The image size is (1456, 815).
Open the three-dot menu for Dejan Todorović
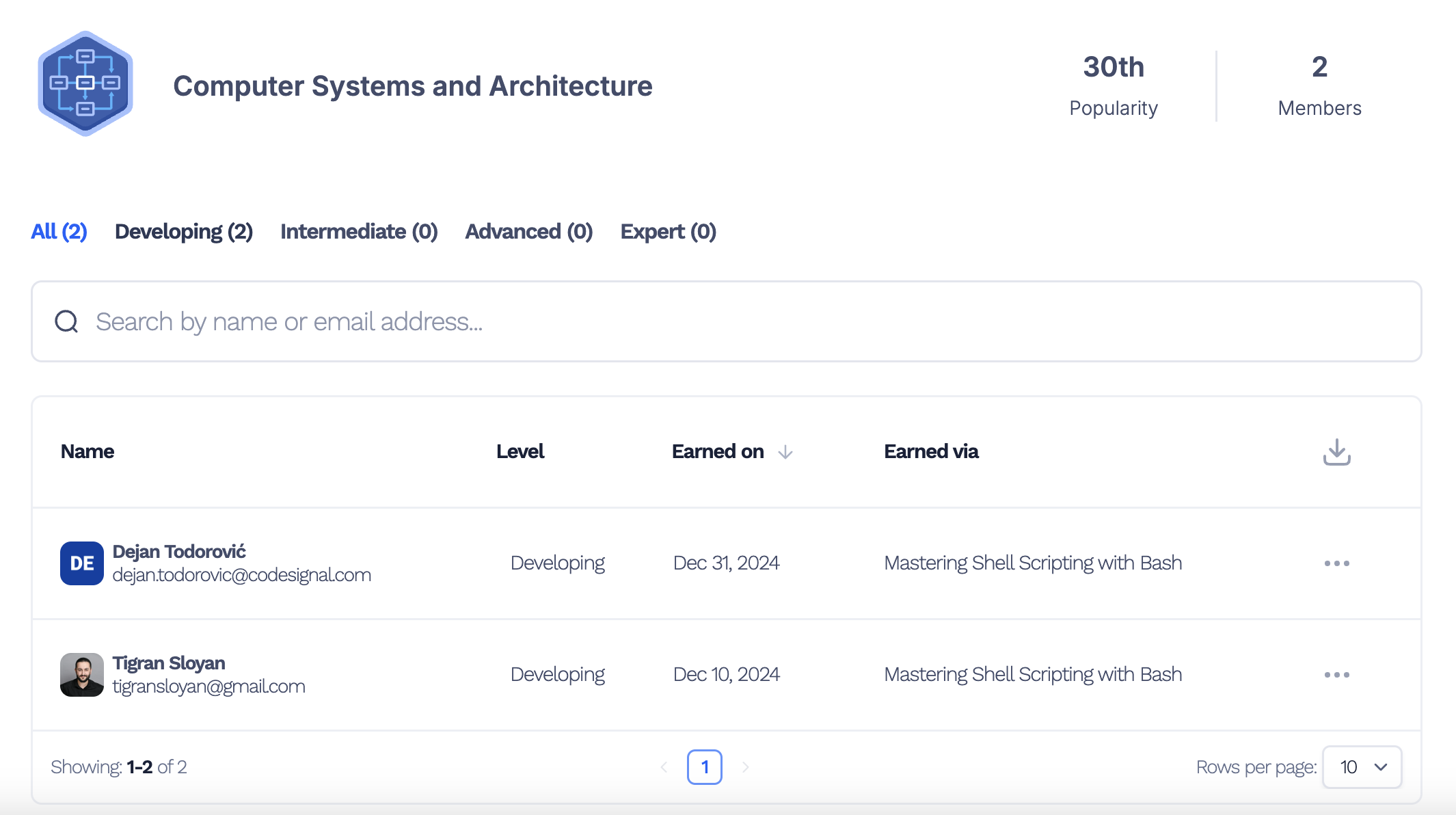(x=1336, y=563)
